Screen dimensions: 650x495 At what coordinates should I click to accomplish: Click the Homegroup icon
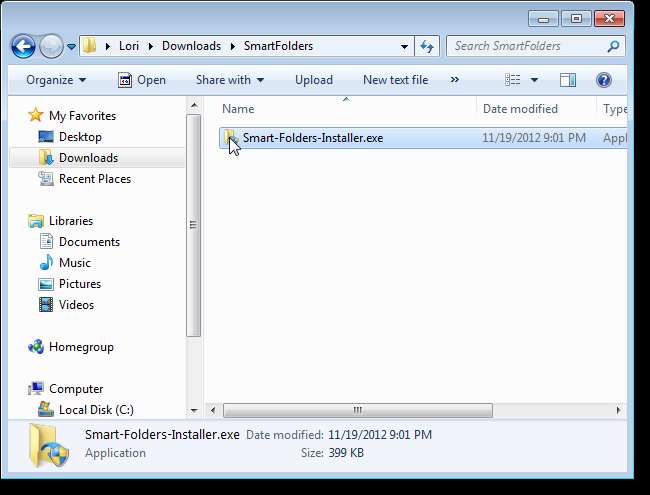[36, 347]
